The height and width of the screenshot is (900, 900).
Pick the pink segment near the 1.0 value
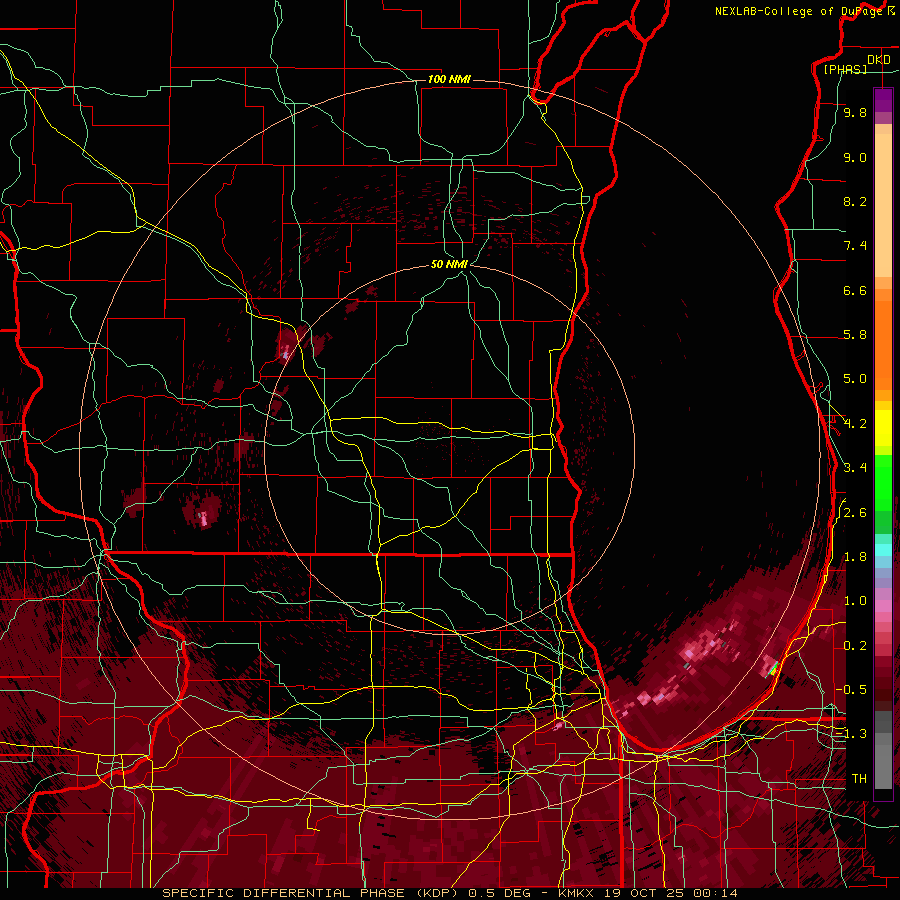(883, 606)
